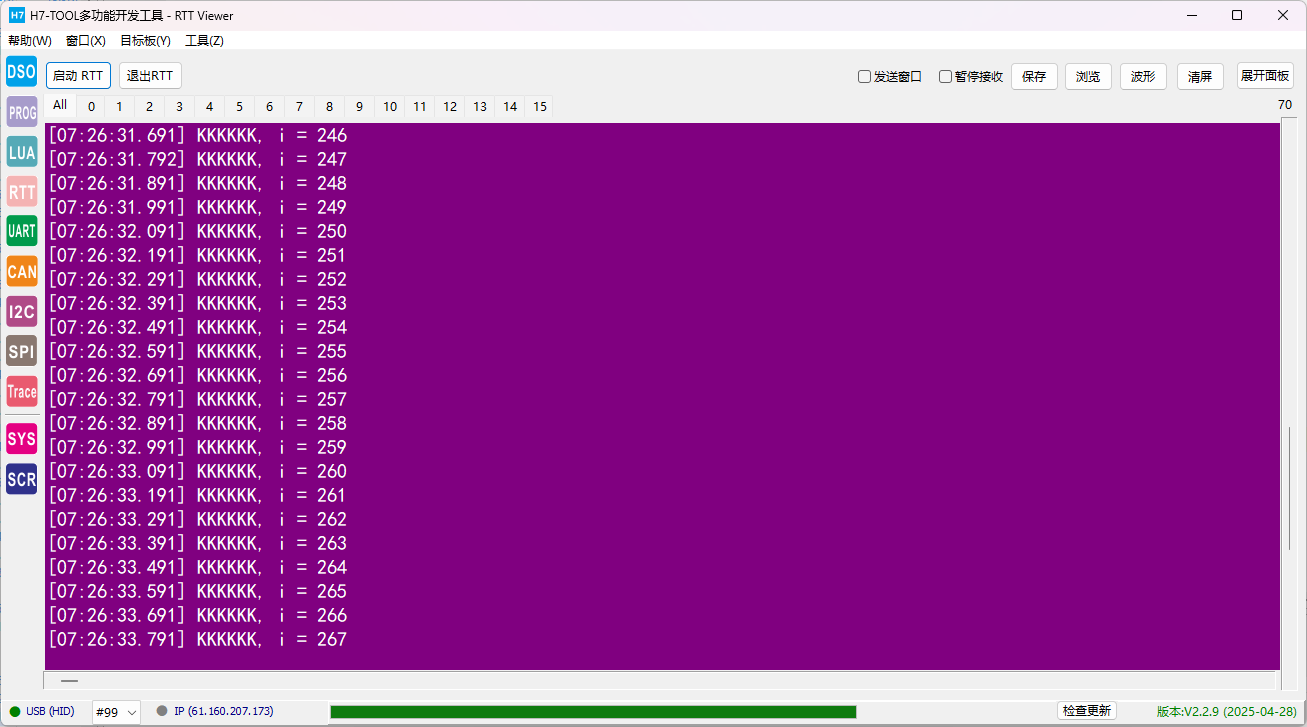Open the Trace module
1307x727 pixels.
(21, 391)
